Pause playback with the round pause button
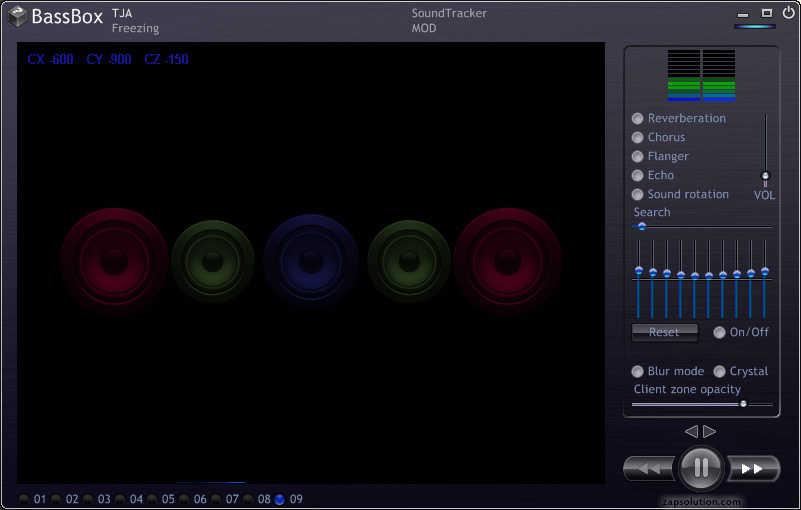This screenshot has height=510, width=801. [701, 468]
